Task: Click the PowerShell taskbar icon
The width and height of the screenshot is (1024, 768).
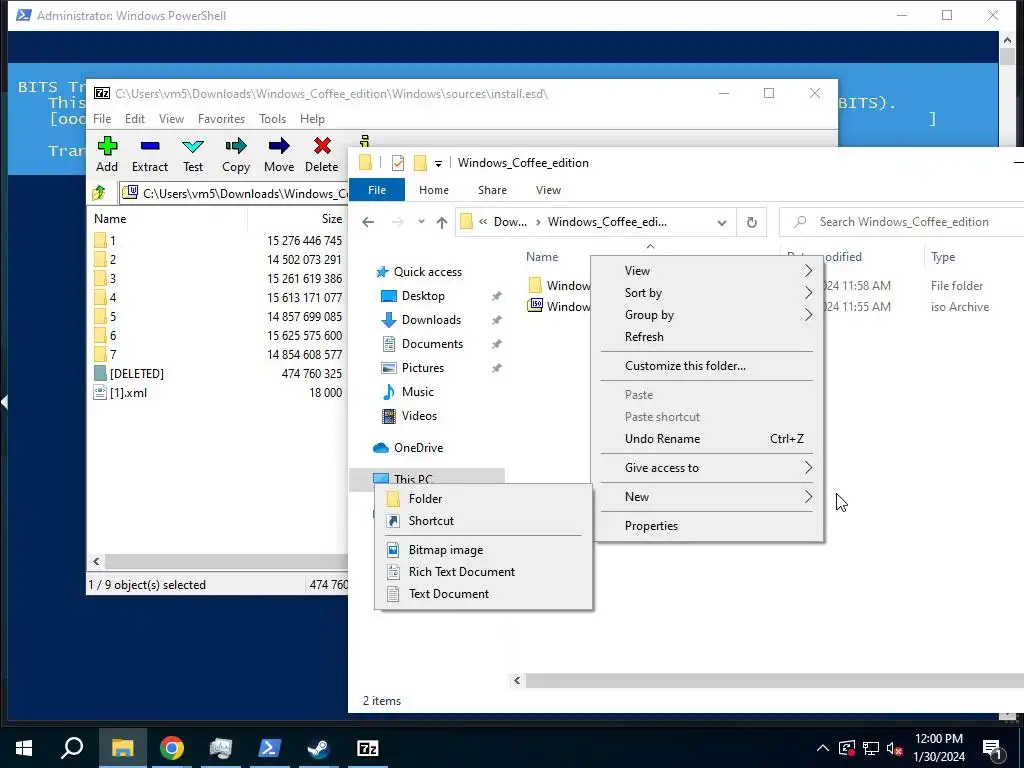Action: pyautogui.click(x=270, y=748)
